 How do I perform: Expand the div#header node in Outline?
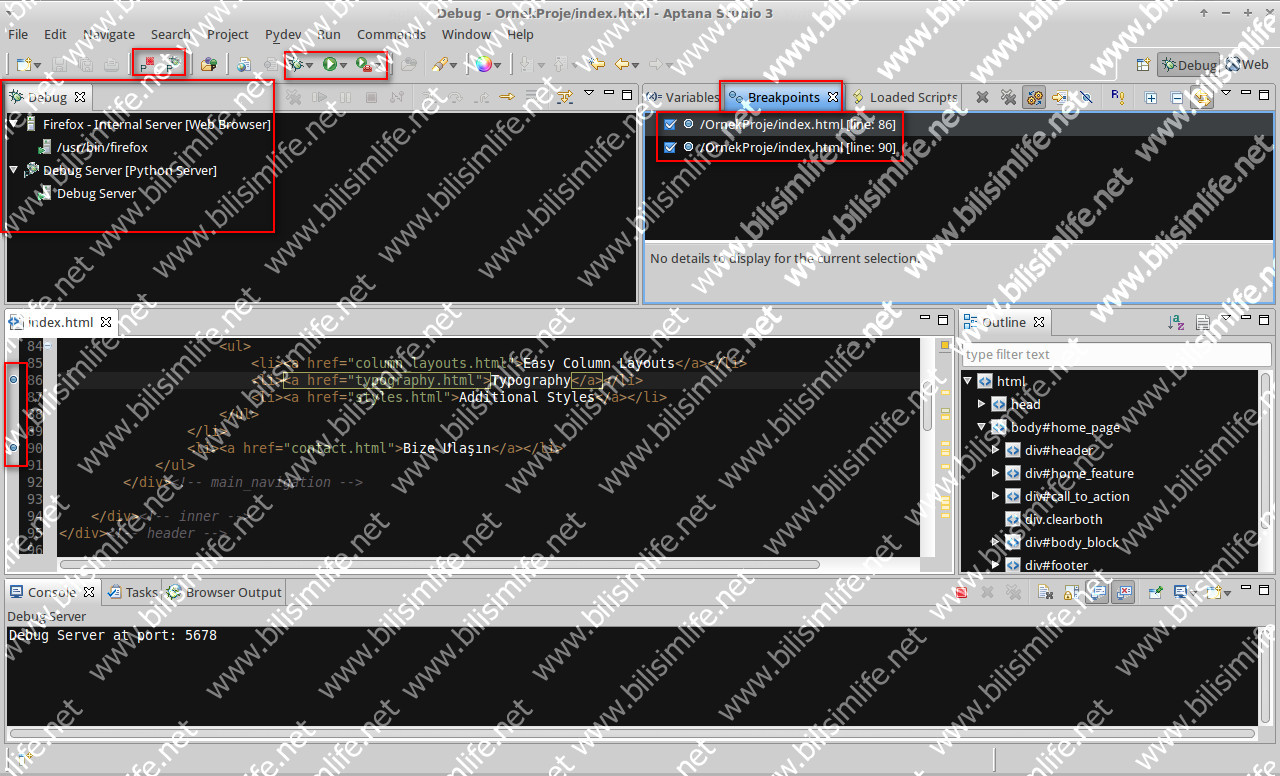tap(996, 450)
